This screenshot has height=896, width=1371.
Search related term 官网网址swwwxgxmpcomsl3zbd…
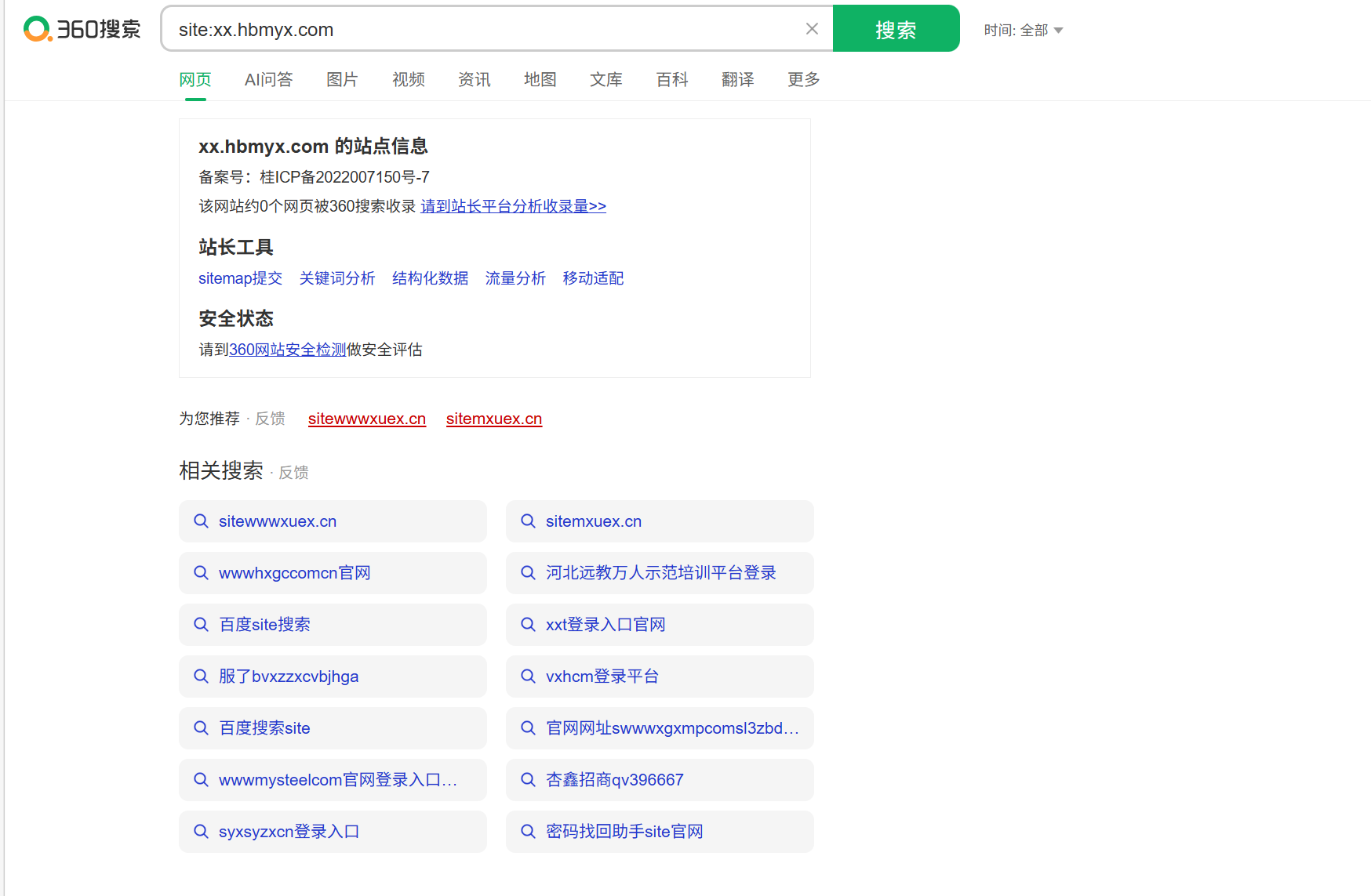pyautogui.click(x=660, y=728)
